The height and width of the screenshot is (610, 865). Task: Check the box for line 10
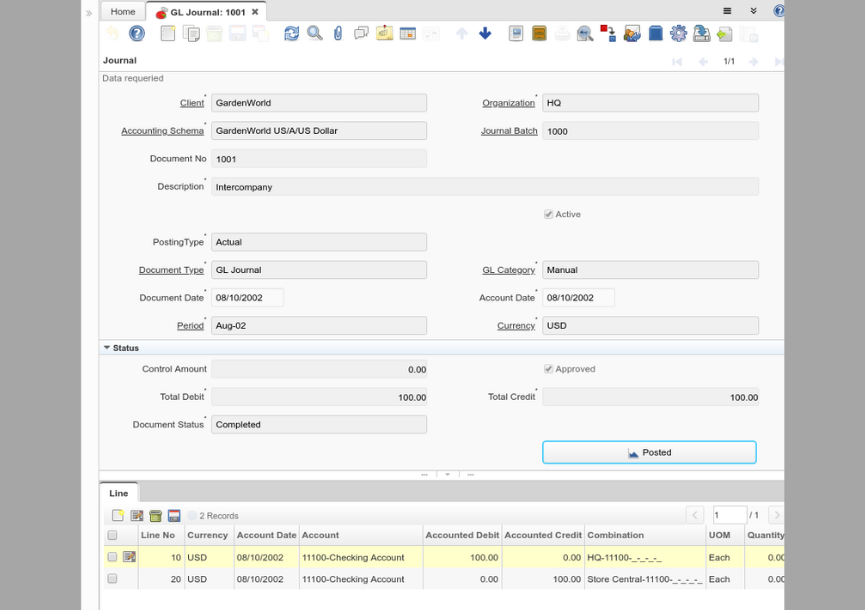[x=113, y=557]
